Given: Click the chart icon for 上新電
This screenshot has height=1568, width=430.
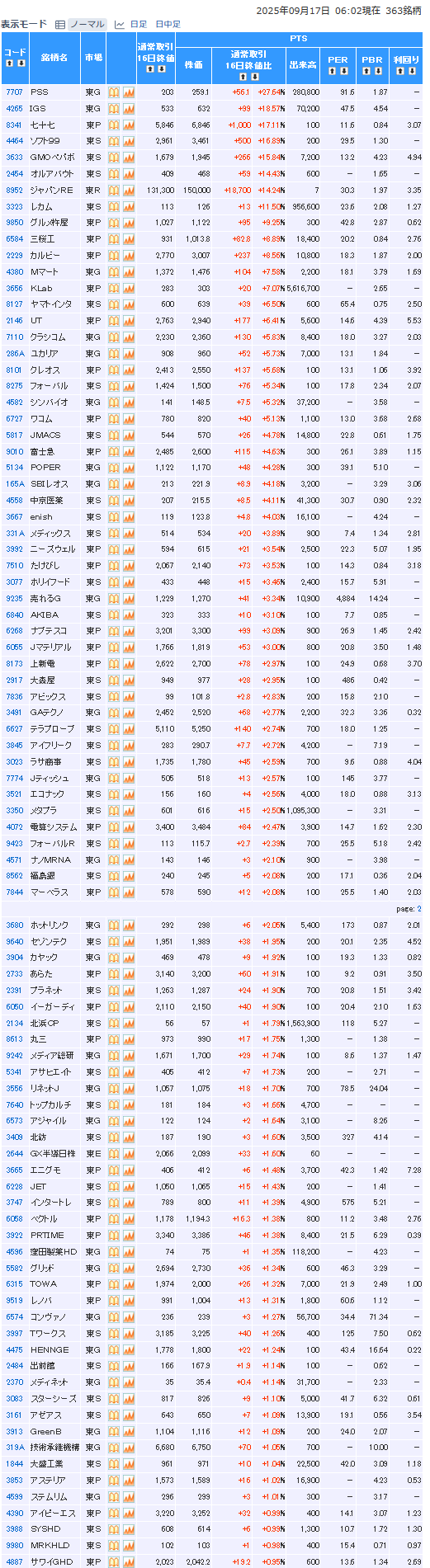Looking at the screenshot, I should (129, 663).
